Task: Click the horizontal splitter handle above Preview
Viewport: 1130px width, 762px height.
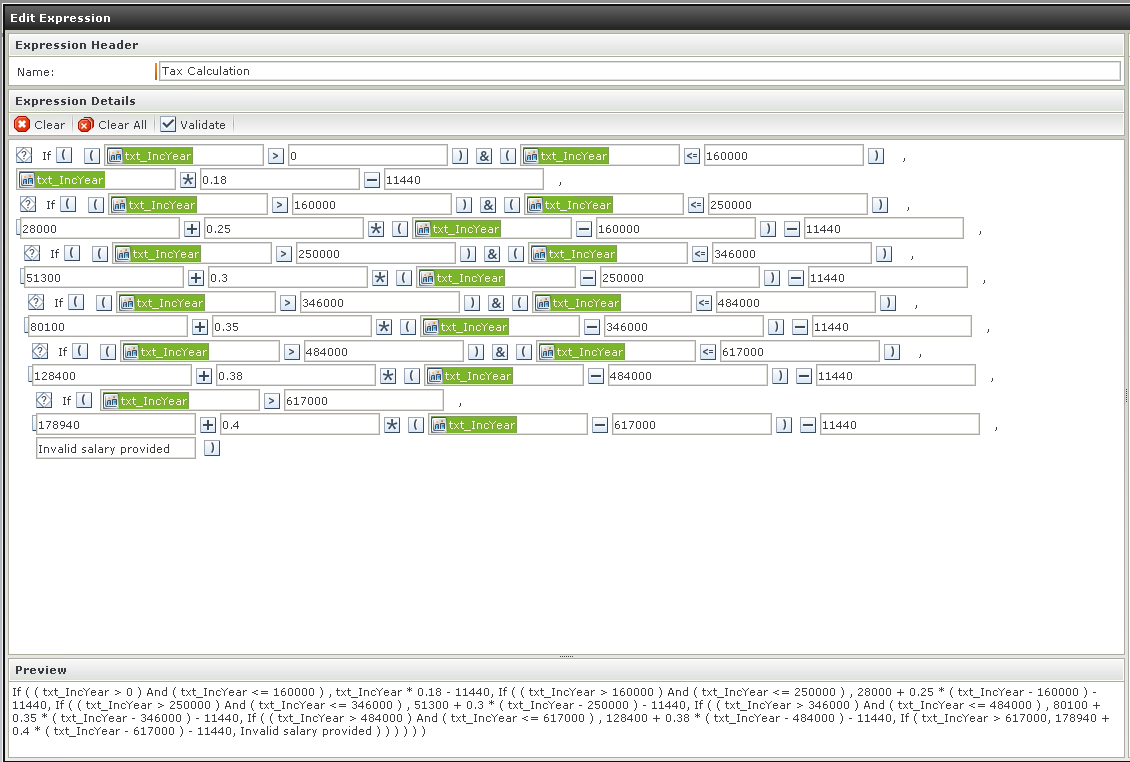Action: [x=566, y=657]
